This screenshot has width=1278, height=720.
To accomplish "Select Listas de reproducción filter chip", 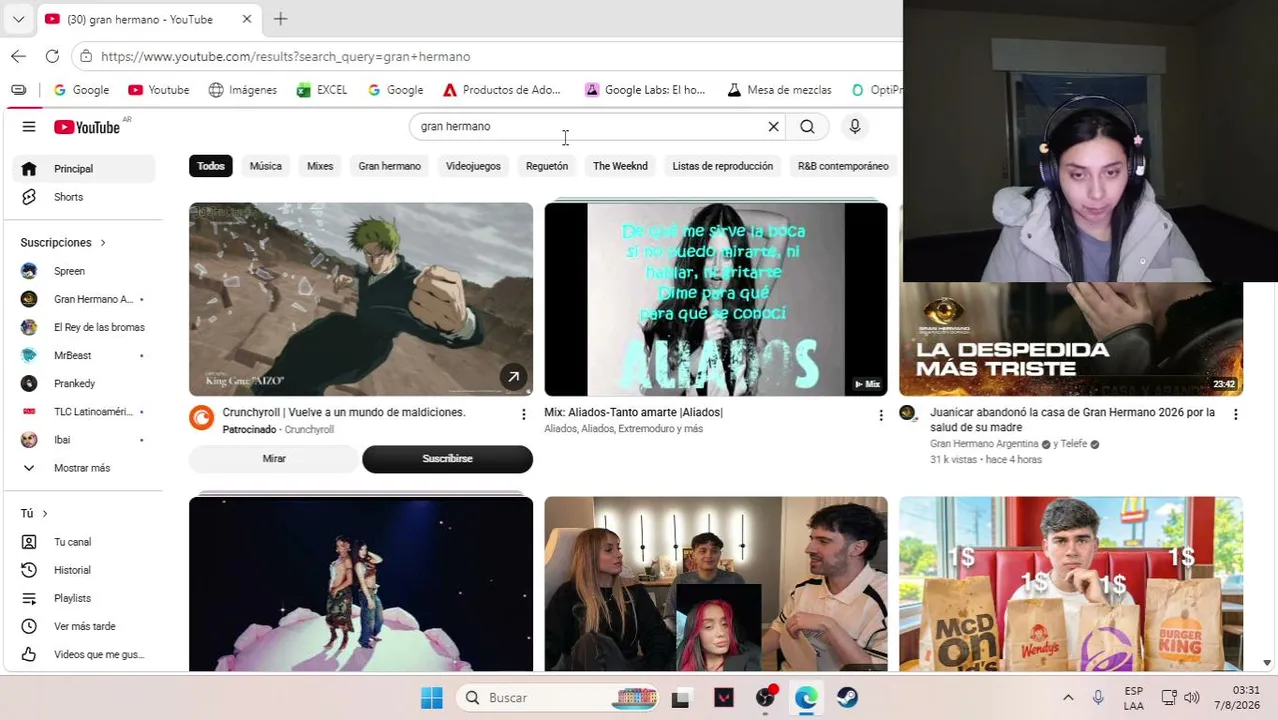I will pyautogui.click(x=722, y=166).
